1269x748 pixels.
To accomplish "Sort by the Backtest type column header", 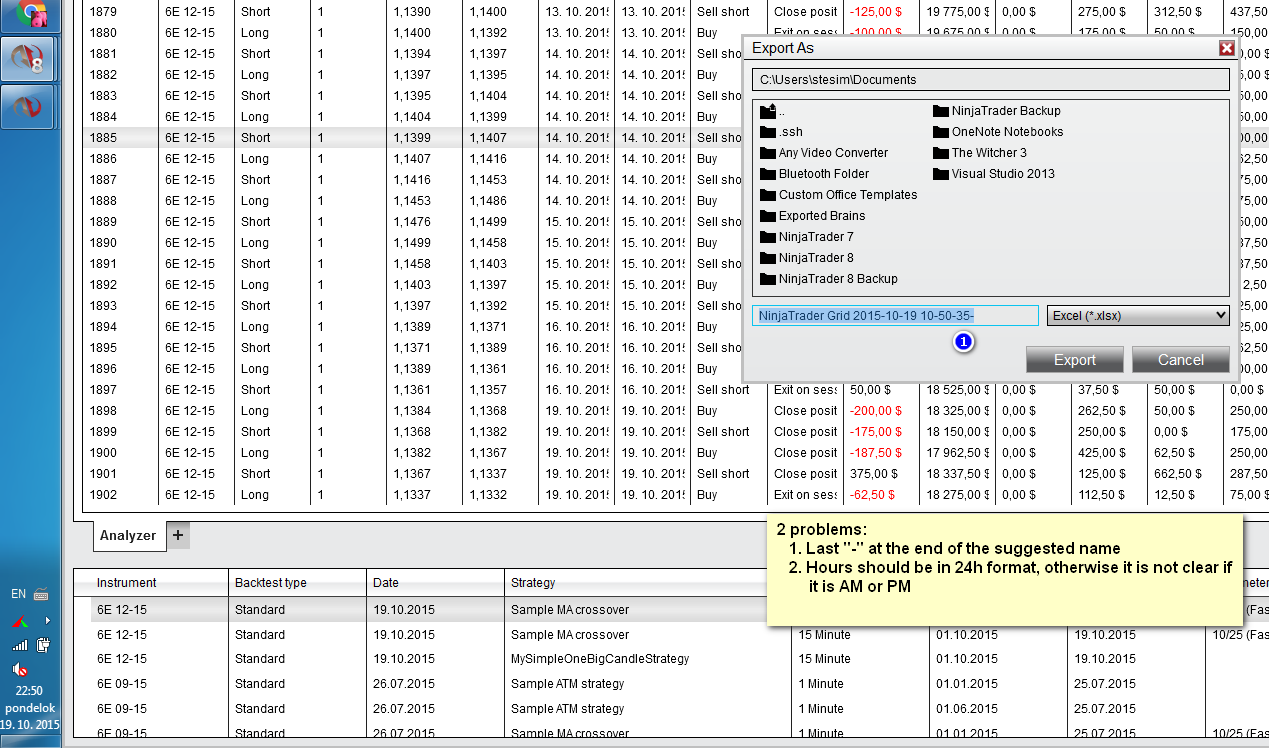I will click(297, 583).
